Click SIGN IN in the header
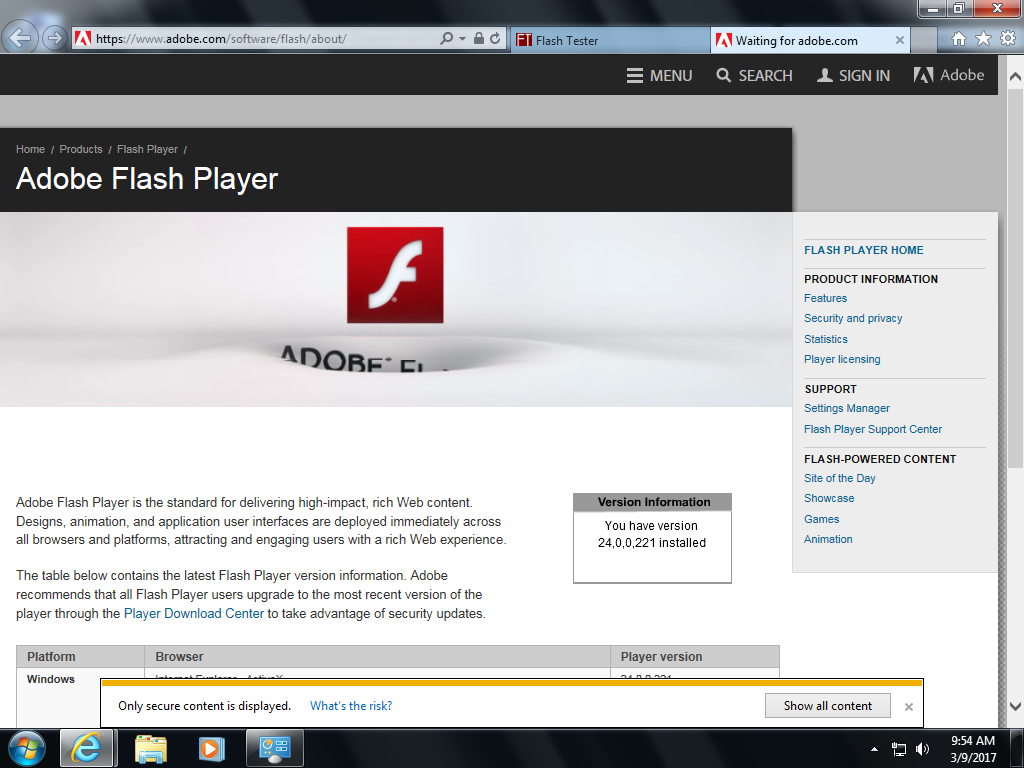The height and width of the screenshot is (768, 1024). 853,76
